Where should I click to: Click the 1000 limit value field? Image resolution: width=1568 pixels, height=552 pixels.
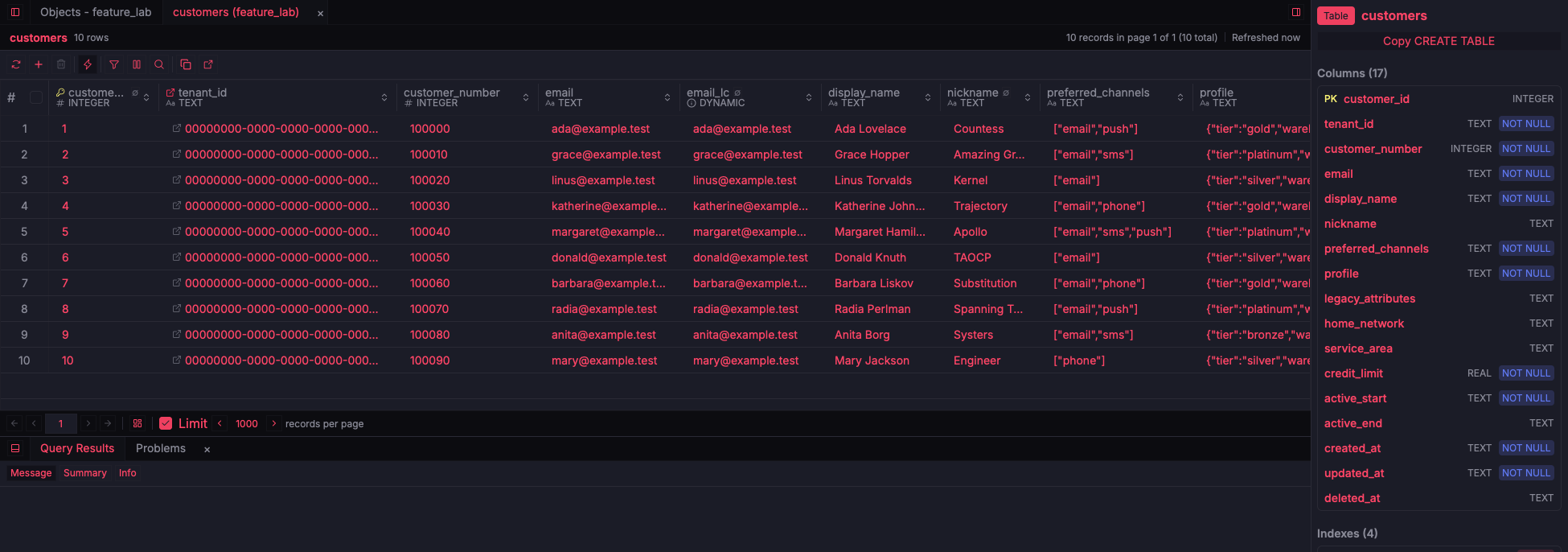pos(247,423)
